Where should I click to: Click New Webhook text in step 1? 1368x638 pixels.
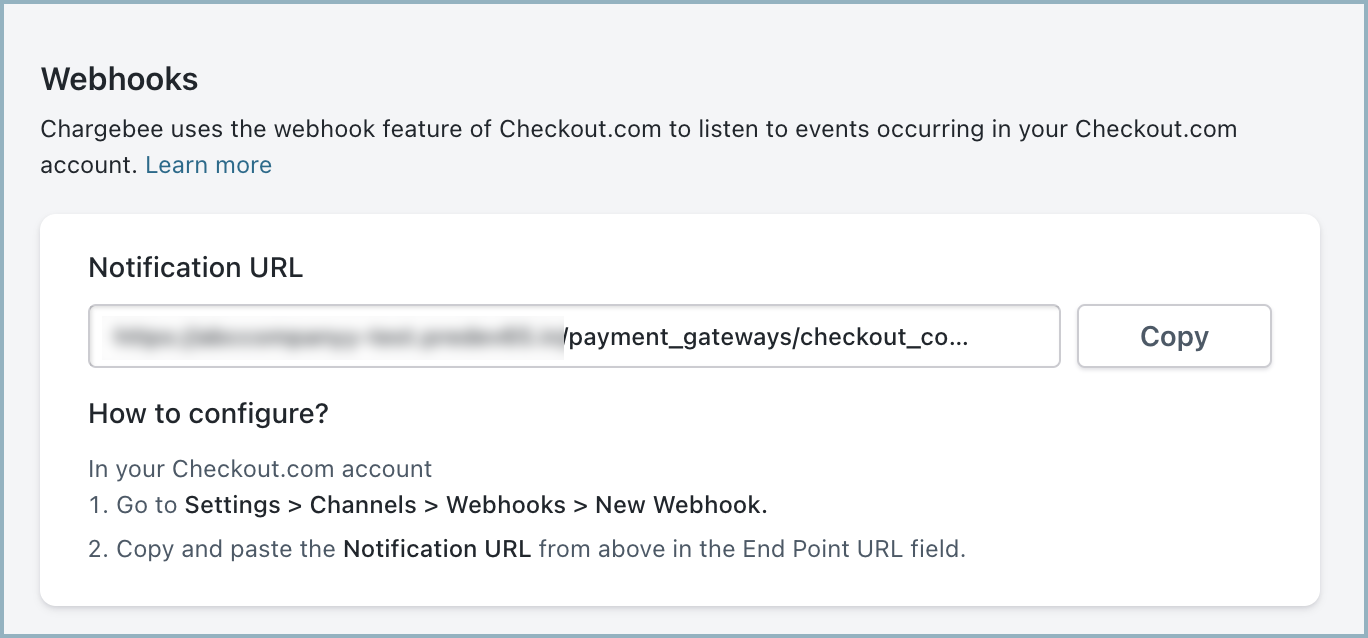[x=680, y=505]
